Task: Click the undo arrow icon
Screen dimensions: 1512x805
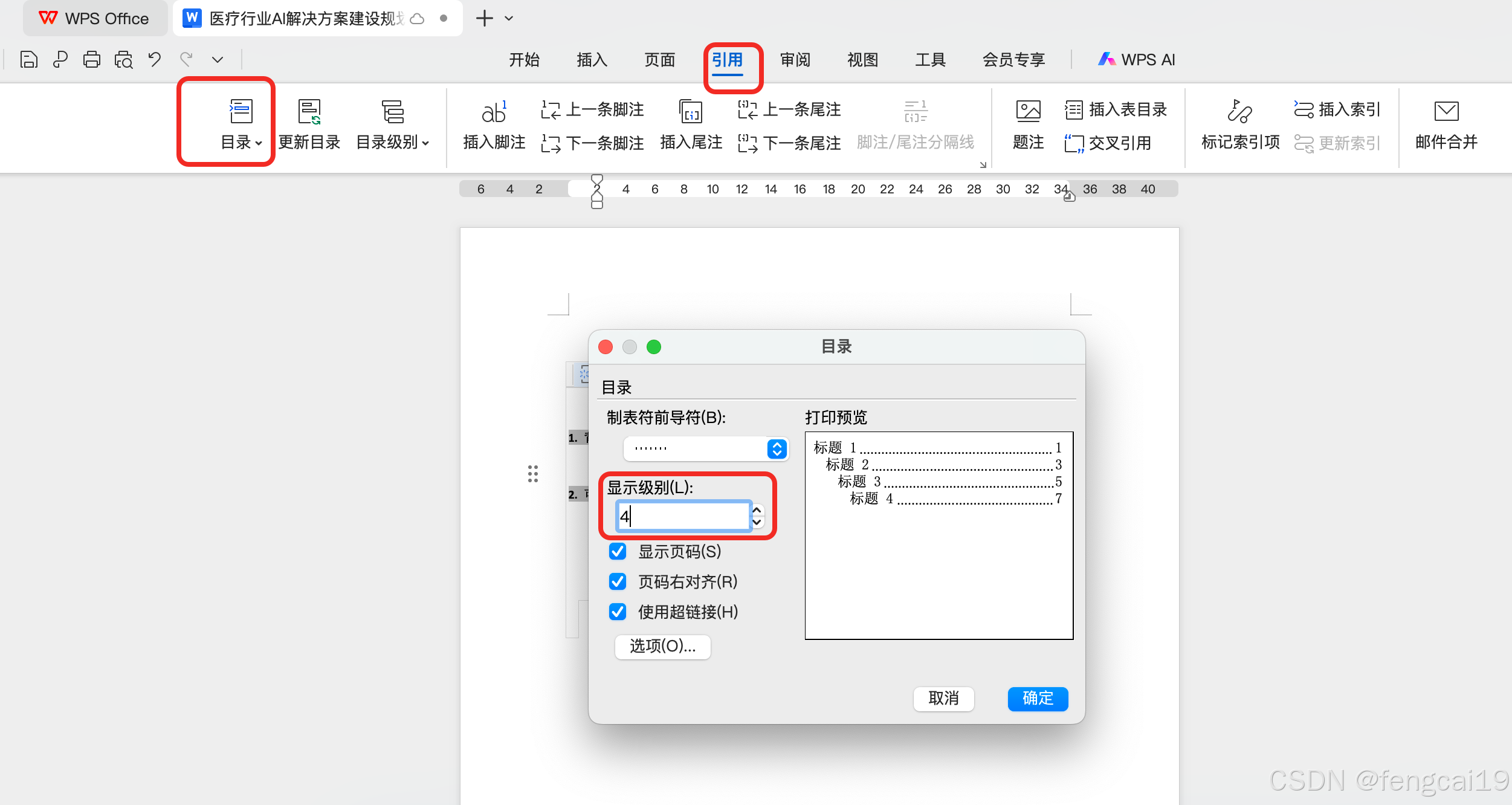Action: click(155, 59)
